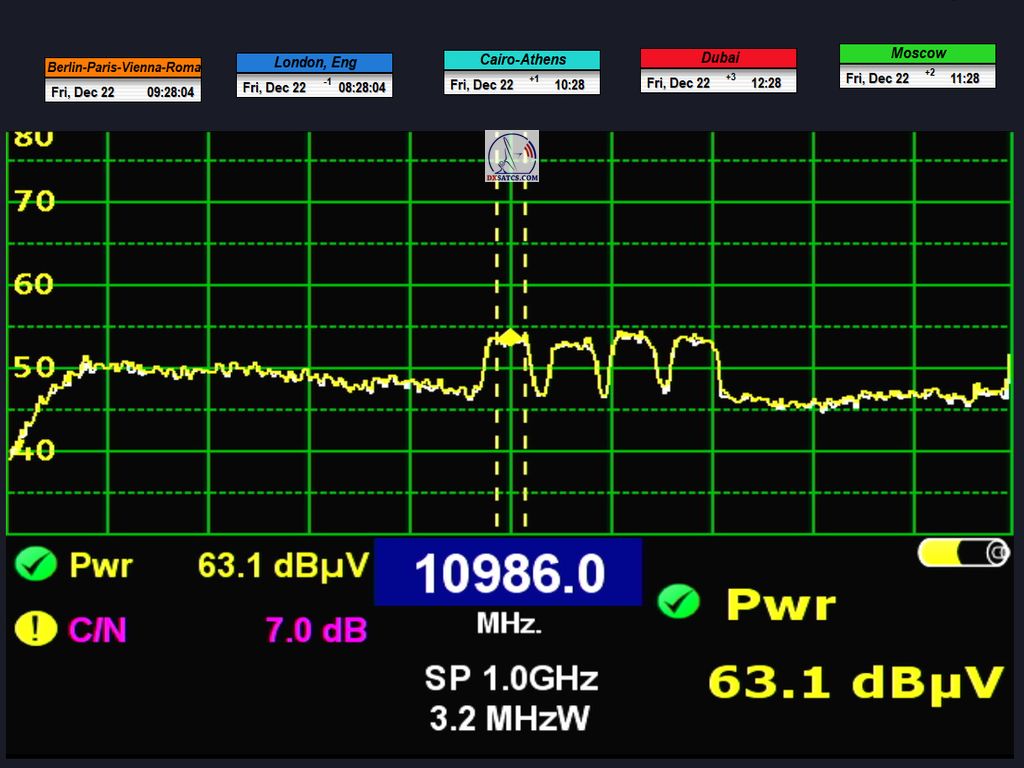Click the yellow warning icon beside C/N

(36, 629)
